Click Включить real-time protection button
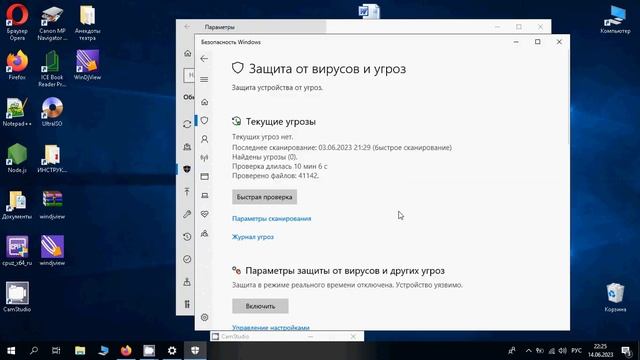This screenshot has height=360, width=640. tap(260, 306)
